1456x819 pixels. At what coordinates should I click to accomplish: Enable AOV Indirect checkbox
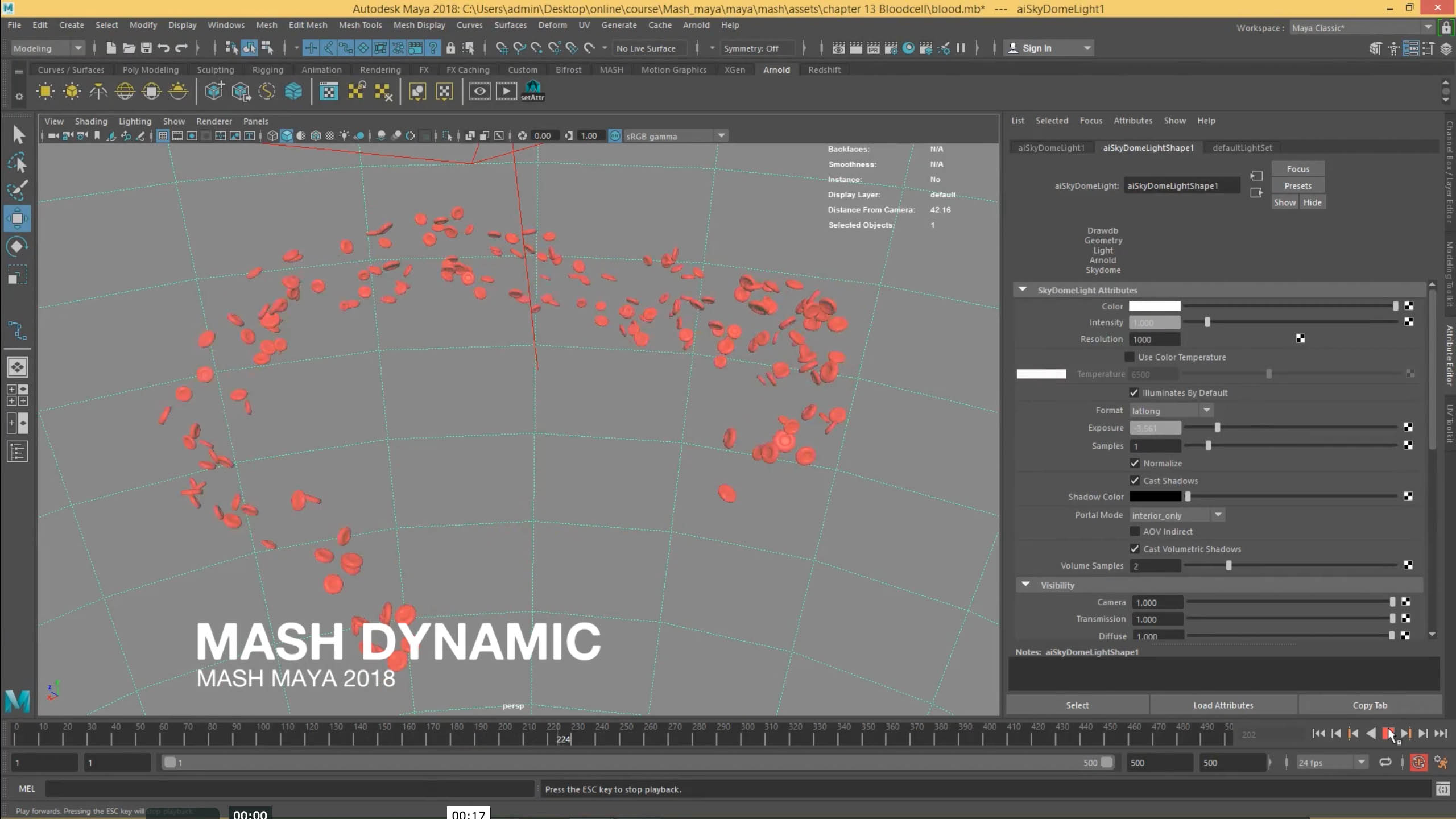pyautogui.click(x=1135, y=531)
